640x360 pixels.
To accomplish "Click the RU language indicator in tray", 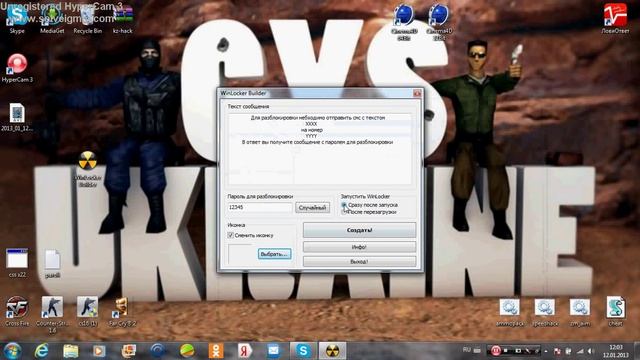I will (467, 350).
